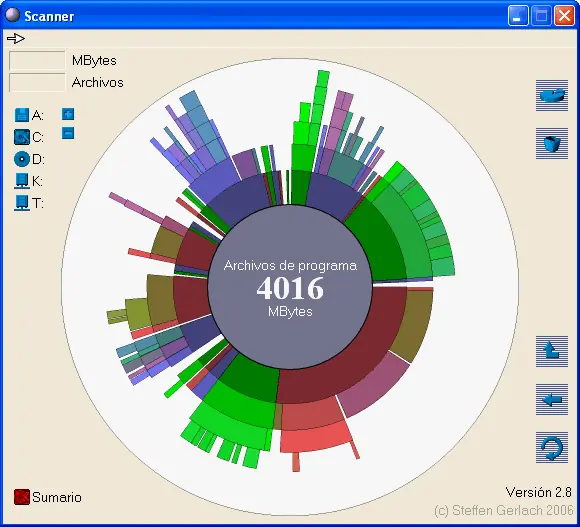Click the MBytes value field

(37, 60)
